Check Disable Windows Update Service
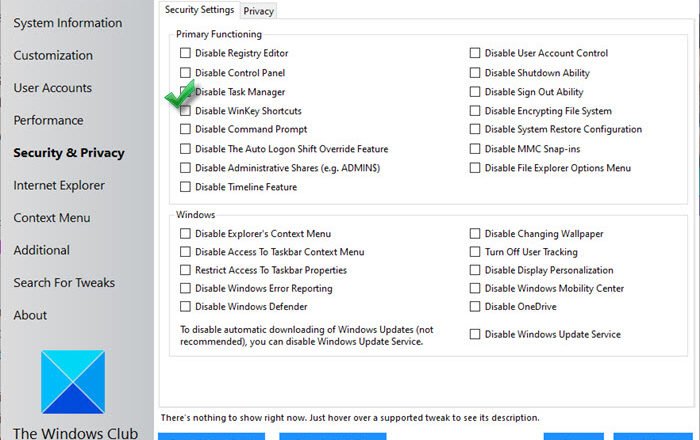 pos(475,334)
